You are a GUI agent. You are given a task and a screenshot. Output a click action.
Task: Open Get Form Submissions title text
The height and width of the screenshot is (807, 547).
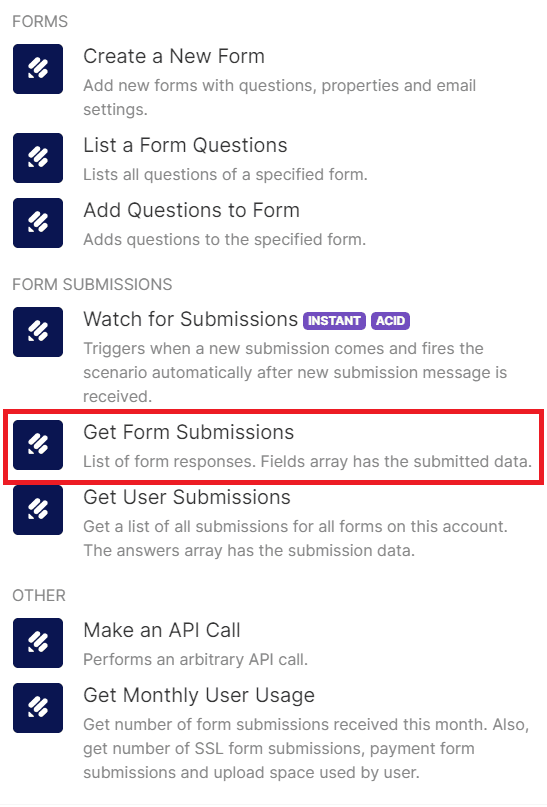(188, 432)
